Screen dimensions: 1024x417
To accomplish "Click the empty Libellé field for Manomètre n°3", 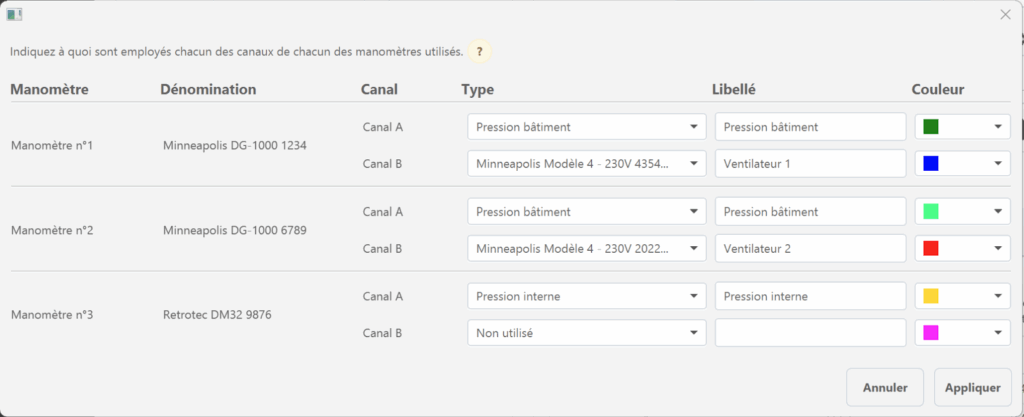I will [x=810, y=332].
